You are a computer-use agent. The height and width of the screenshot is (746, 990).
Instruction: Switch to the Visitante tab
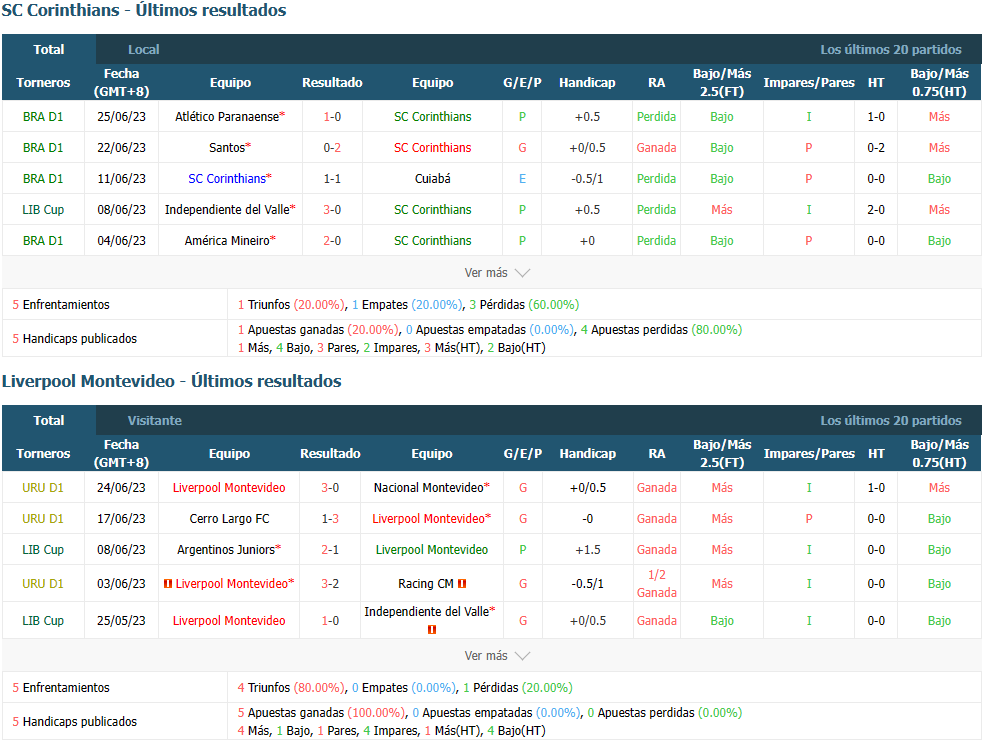pos(155,420)
